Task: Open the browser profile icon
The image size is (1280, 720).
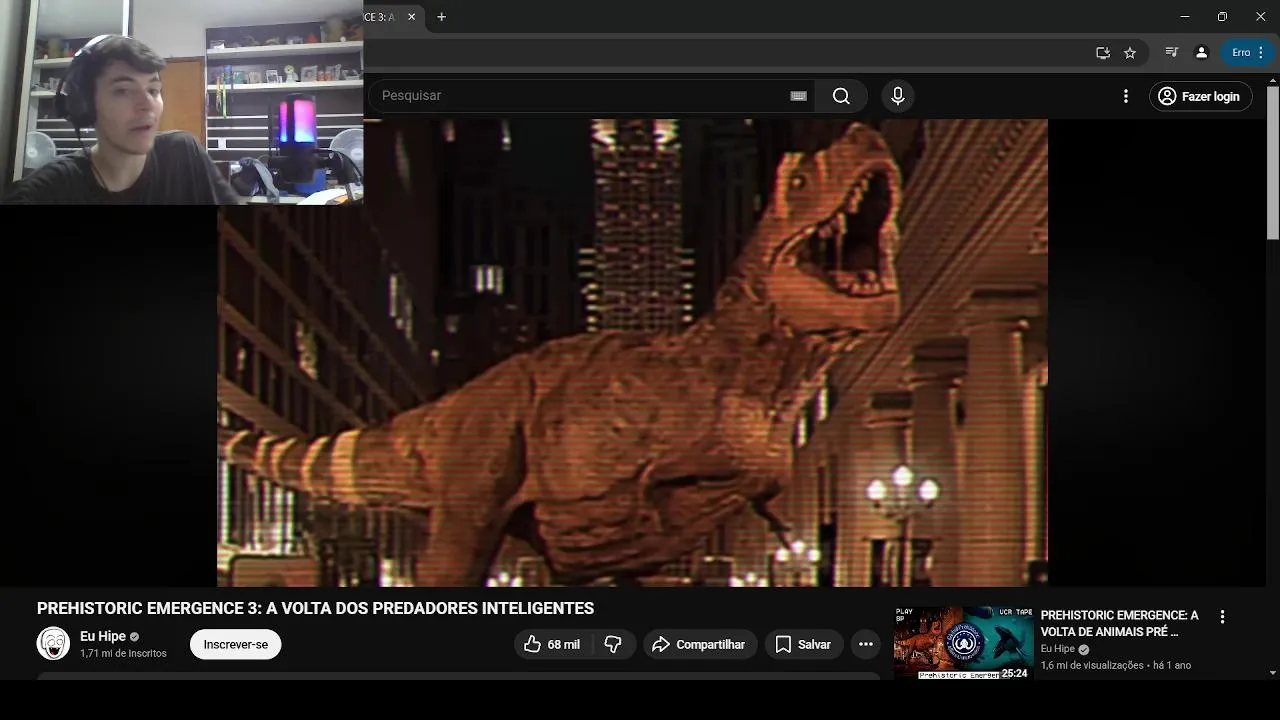Action: (1202, 53)
